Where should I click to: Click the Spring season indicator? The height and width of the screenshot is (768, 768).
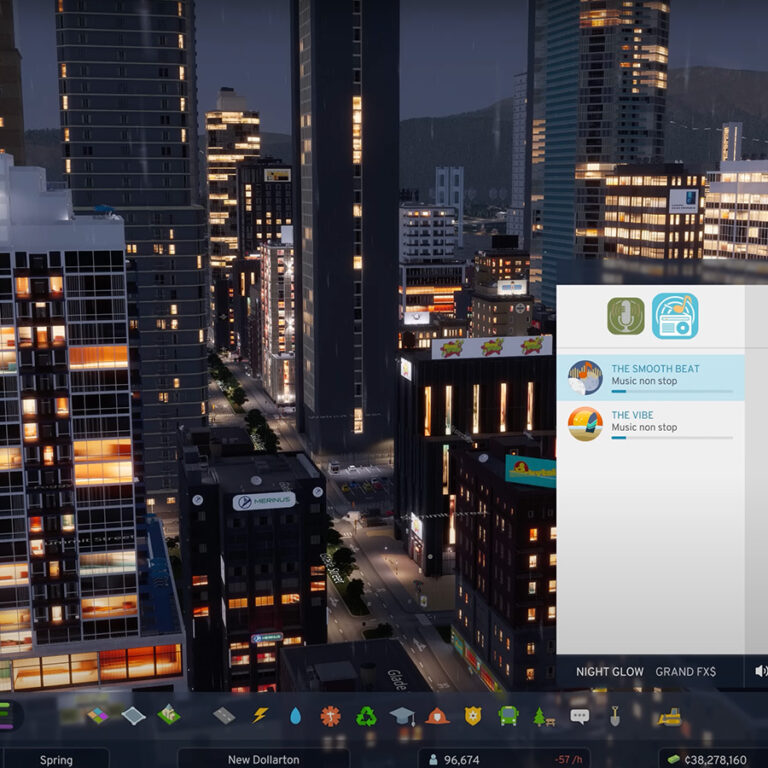(x=56, y=760)
